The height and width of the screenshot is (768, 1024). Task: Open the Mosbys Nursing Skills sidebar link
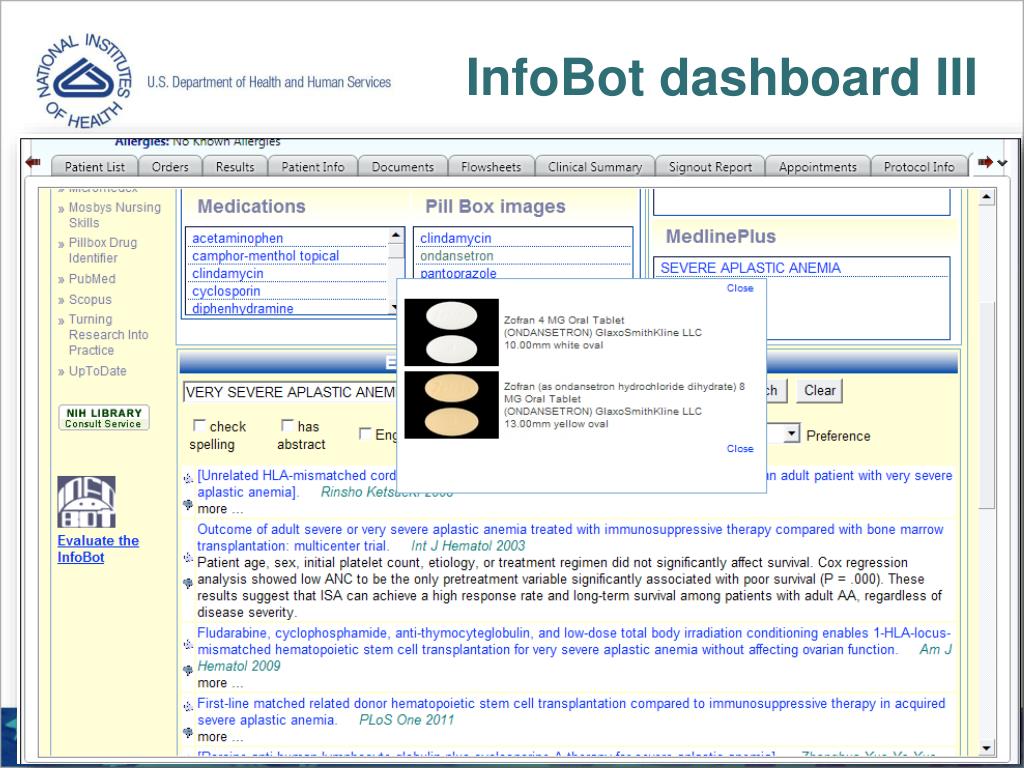click(x=114, y=214)
